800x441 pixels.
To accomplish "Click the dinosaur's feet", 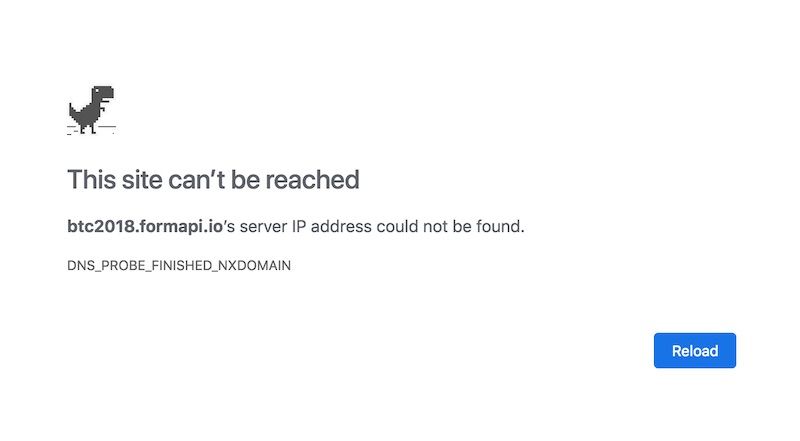I will click(x=88, y=129).
